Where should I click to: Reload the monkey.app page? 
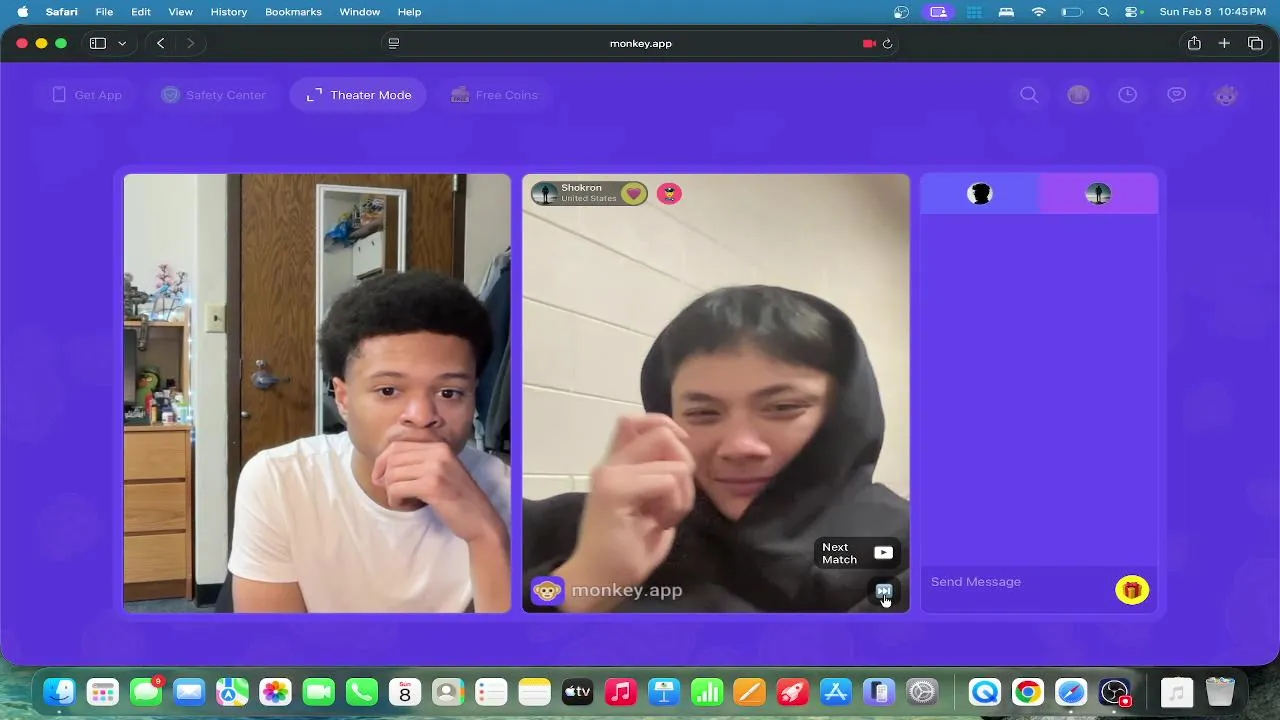pyautogui.click(x=887, y=43)
